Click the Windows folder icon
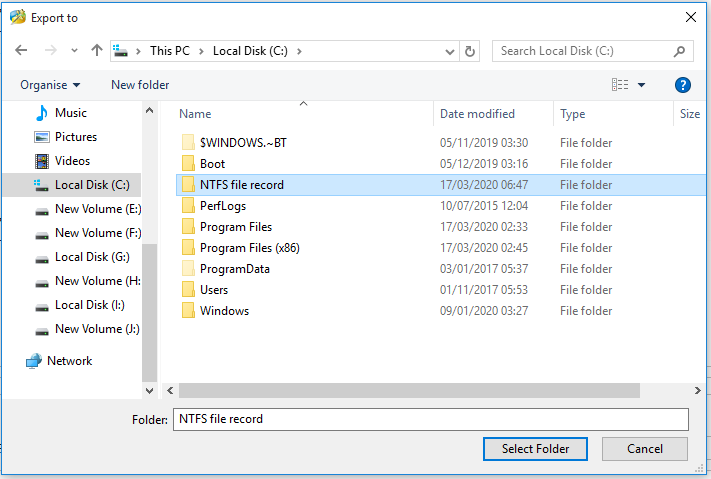This screenshot has height=479, width=711. click(188, 311)
